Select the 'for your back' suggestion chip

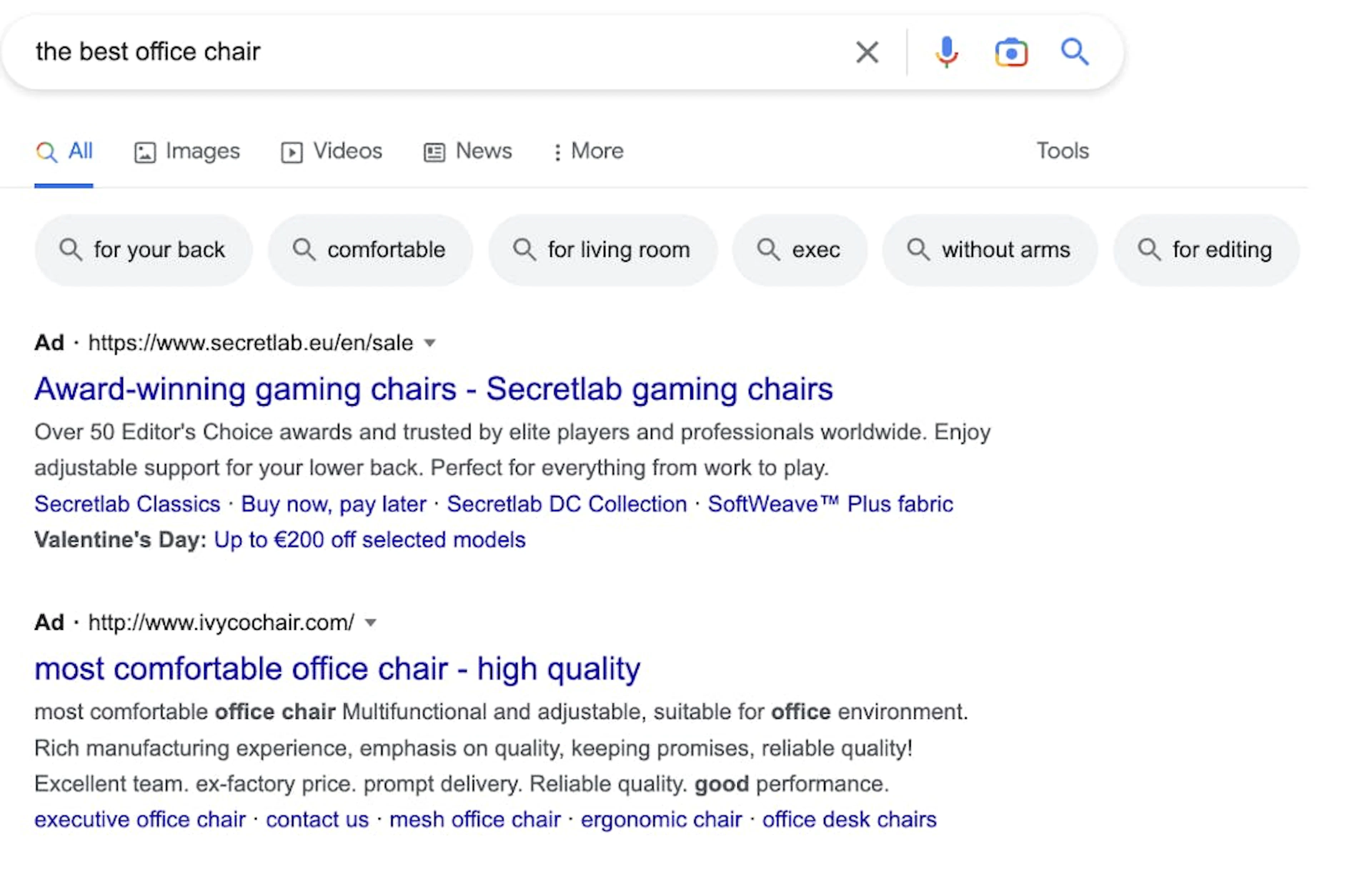[x=143, y=250]
